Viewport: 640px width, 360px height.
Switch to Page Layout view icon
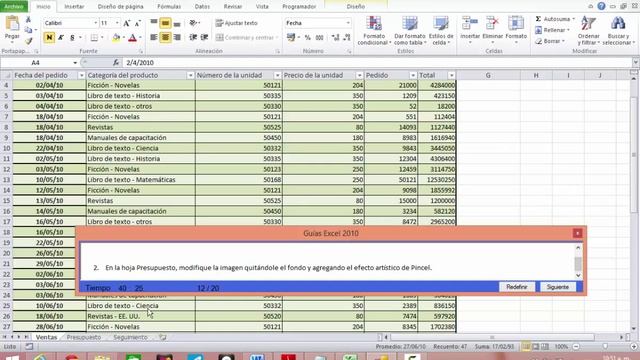click(536, 347)
